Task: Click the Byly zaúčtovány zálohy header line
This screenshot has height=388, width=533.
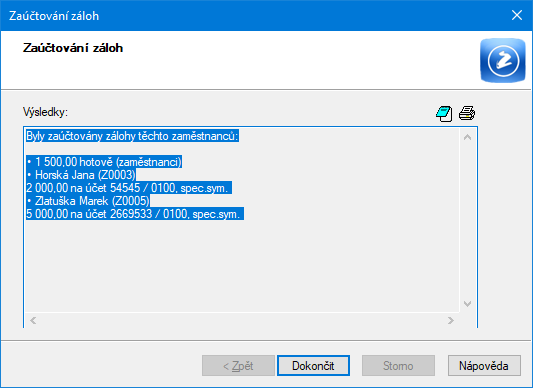Action: pyautogui.click(x=133, y=136)
